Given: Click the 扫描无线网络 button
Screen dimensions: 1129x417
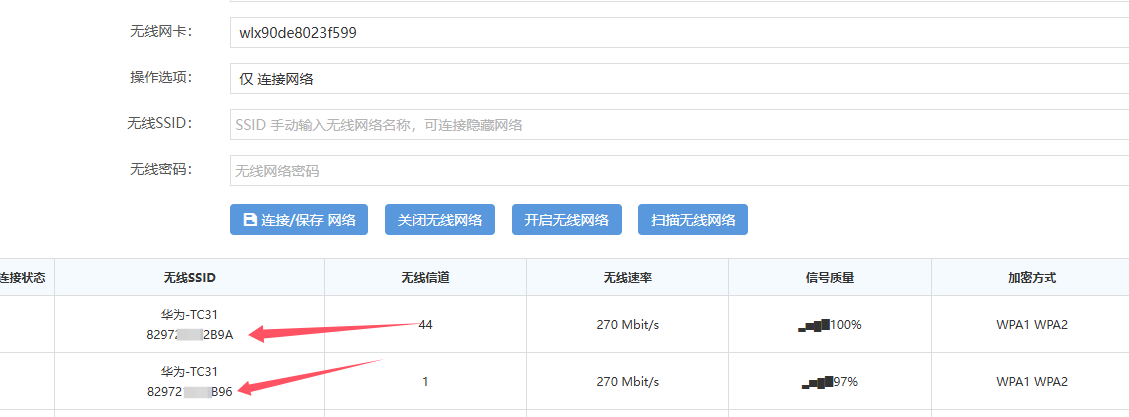Looking at the screenshot, I should pyautogui.click(x=693, y=220).
